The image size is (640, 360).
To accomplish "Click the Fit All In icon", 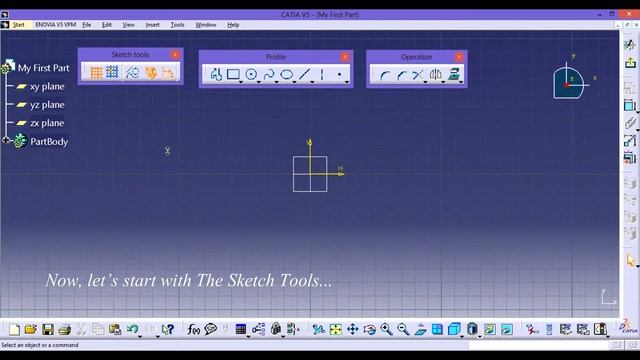I will pos(336,329).
